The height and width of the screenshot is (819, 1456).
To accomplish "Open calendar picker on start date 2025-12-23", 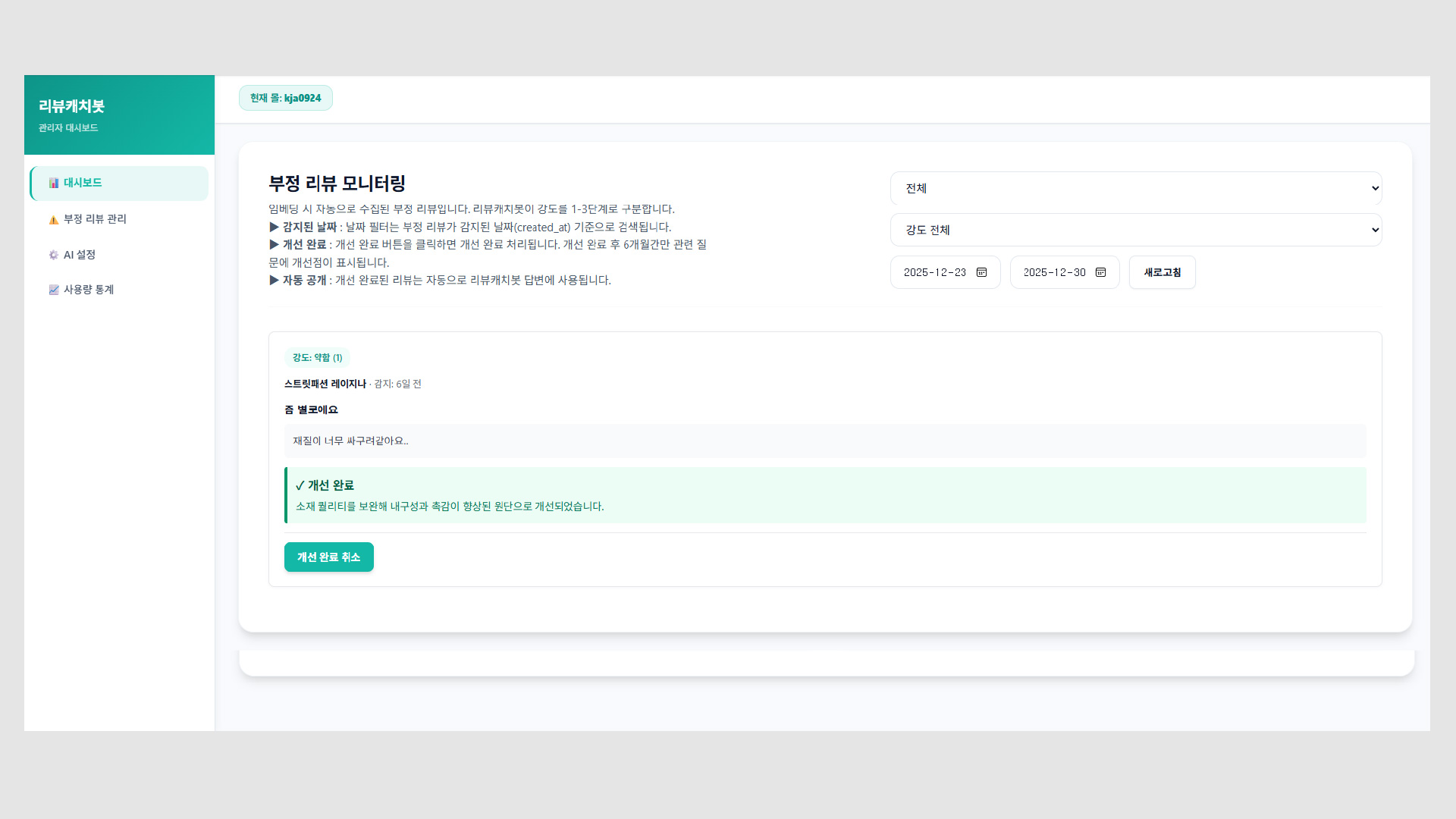I will [x=981, y=272].
